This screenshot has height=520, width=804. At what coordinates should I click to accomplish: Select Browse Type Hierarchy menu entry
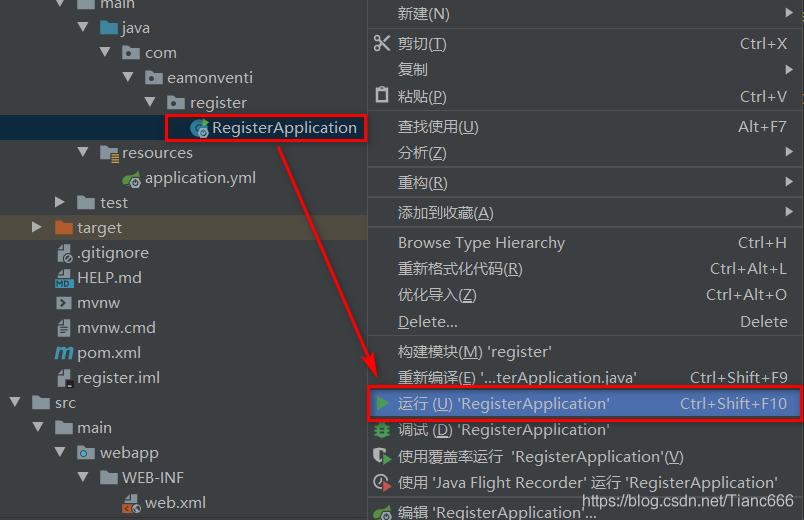(x=585, y=243)
